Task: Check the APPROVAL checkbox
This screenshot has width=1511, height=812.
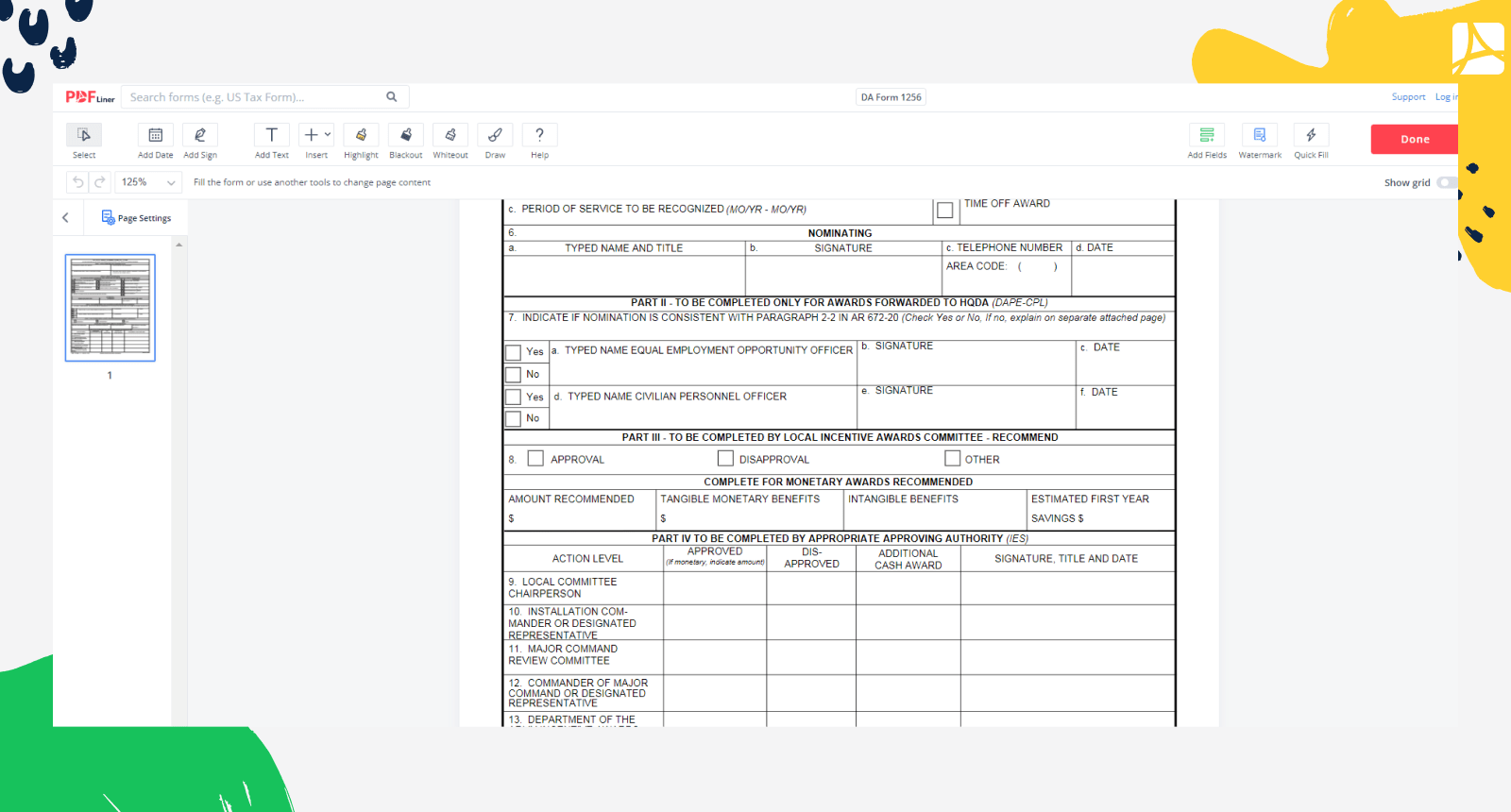Action: pyautogui.click(x=535, y=459)
